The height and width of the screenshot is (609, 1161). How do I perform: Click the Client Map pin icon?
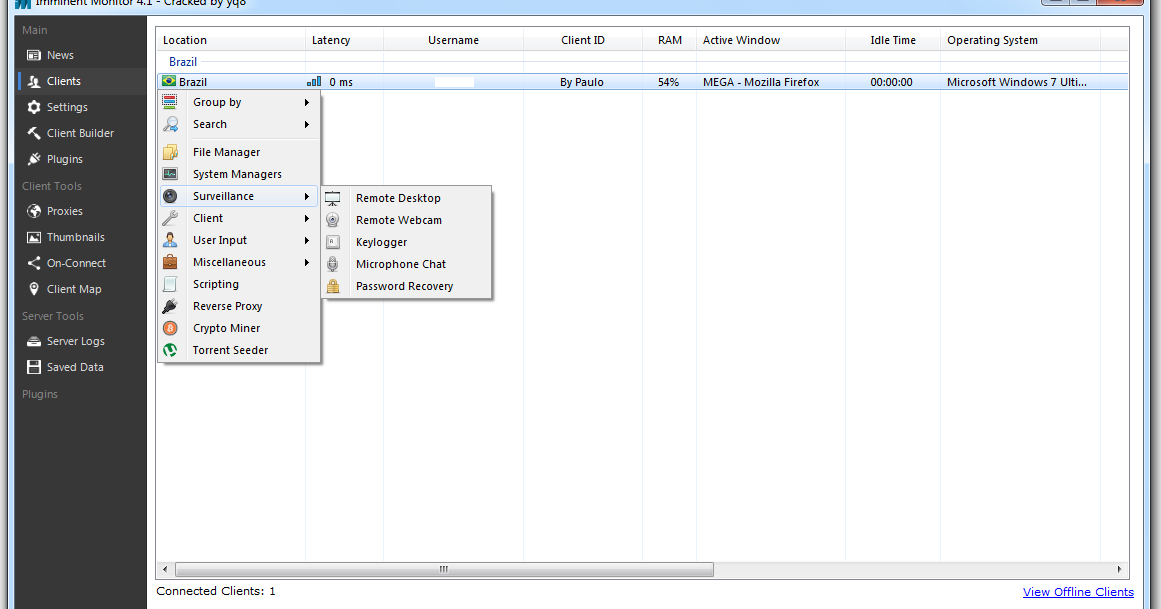[33, 289]
